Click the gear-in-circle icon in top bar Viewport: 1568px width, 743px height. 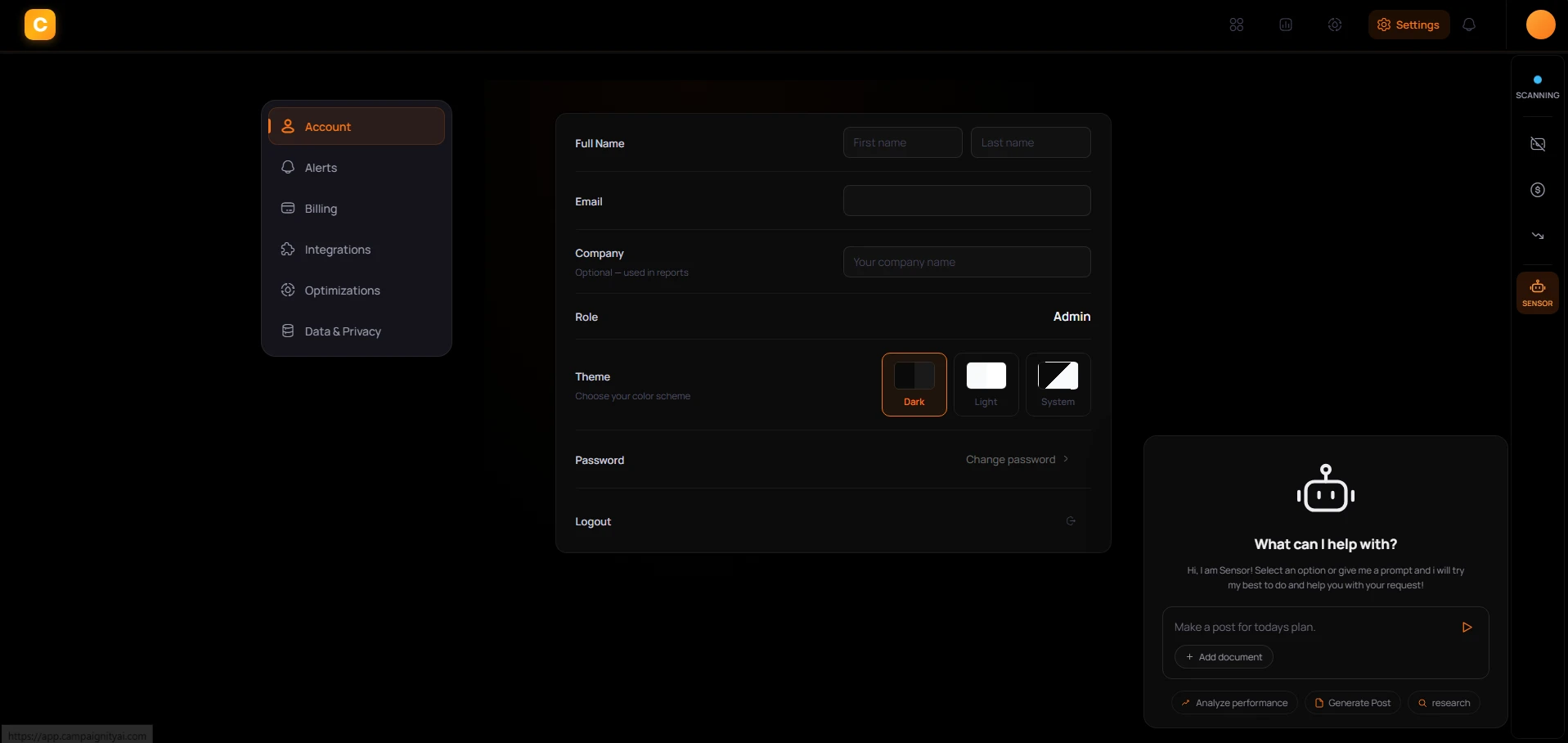pos(1334,25)
